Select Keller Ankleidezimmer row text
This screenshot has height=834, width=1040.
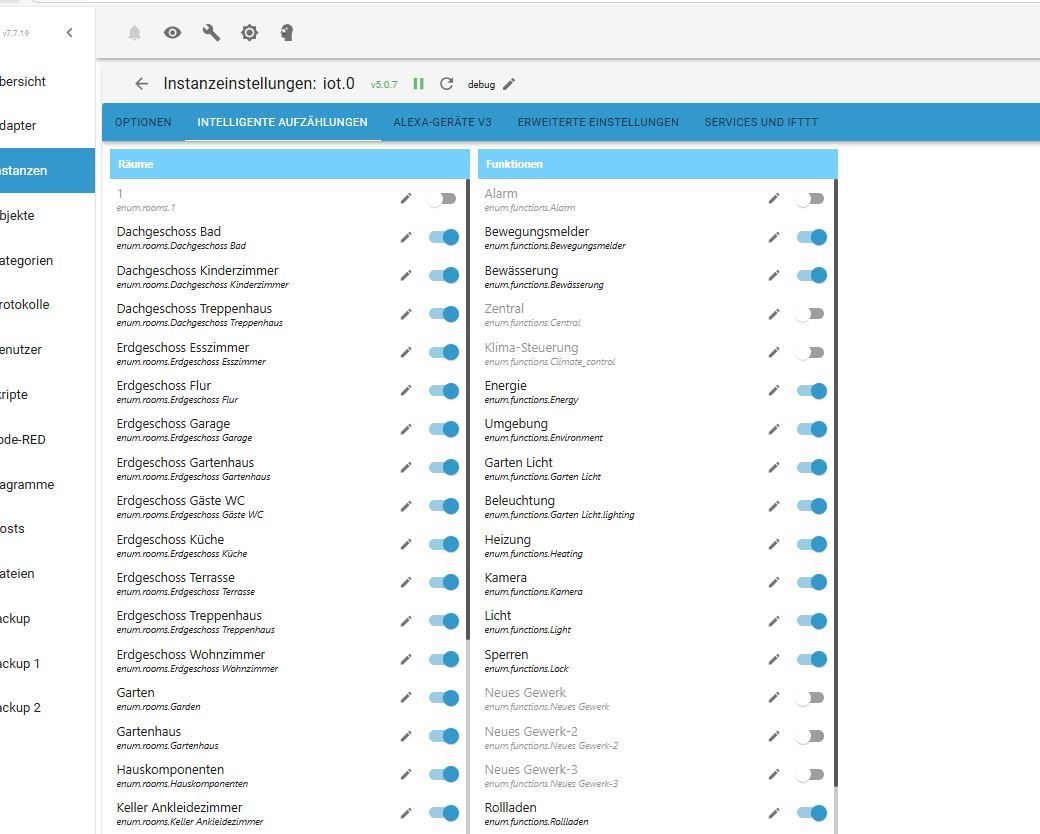tap(190, 813)
